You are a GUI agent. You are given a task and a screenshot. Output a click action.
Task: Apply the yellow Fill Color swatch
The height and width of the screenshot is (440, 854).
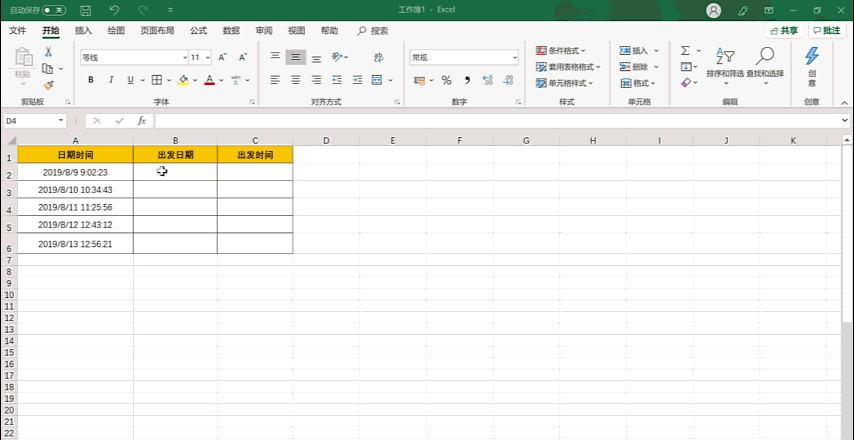point(183,80)
